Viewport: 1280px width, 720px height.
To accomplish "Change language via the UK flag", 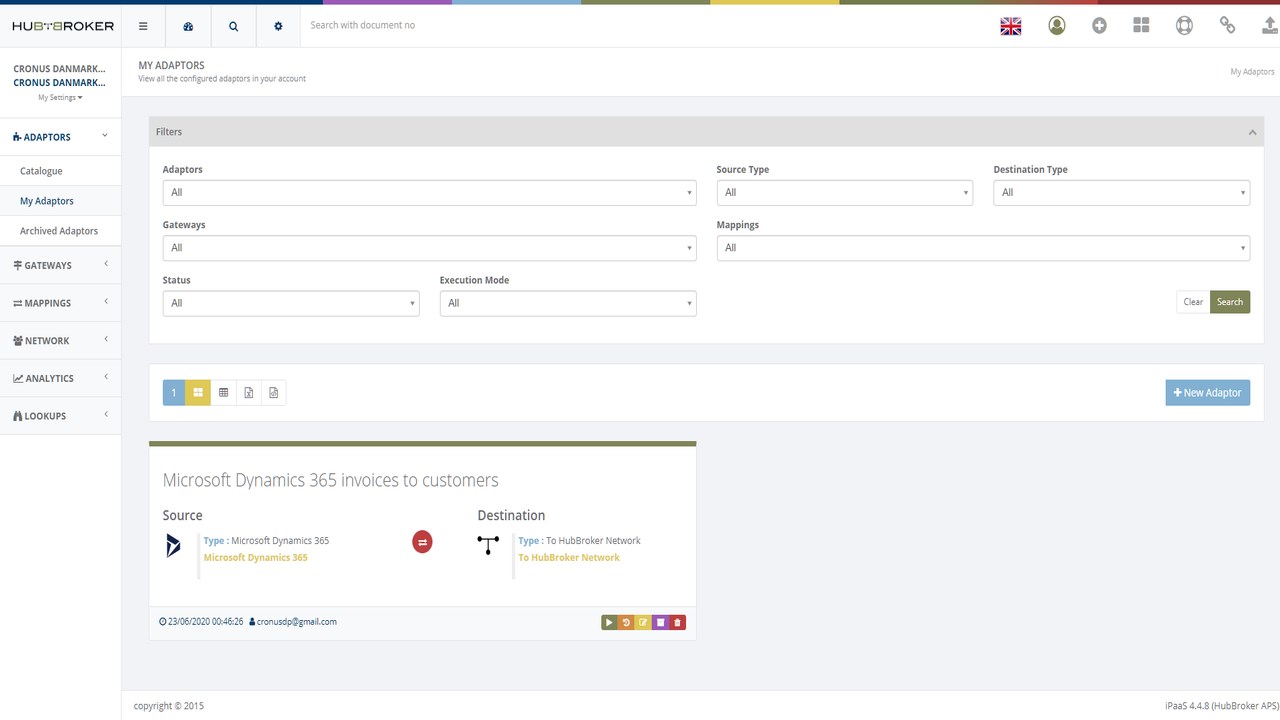I will click(x=1011, y=26).
